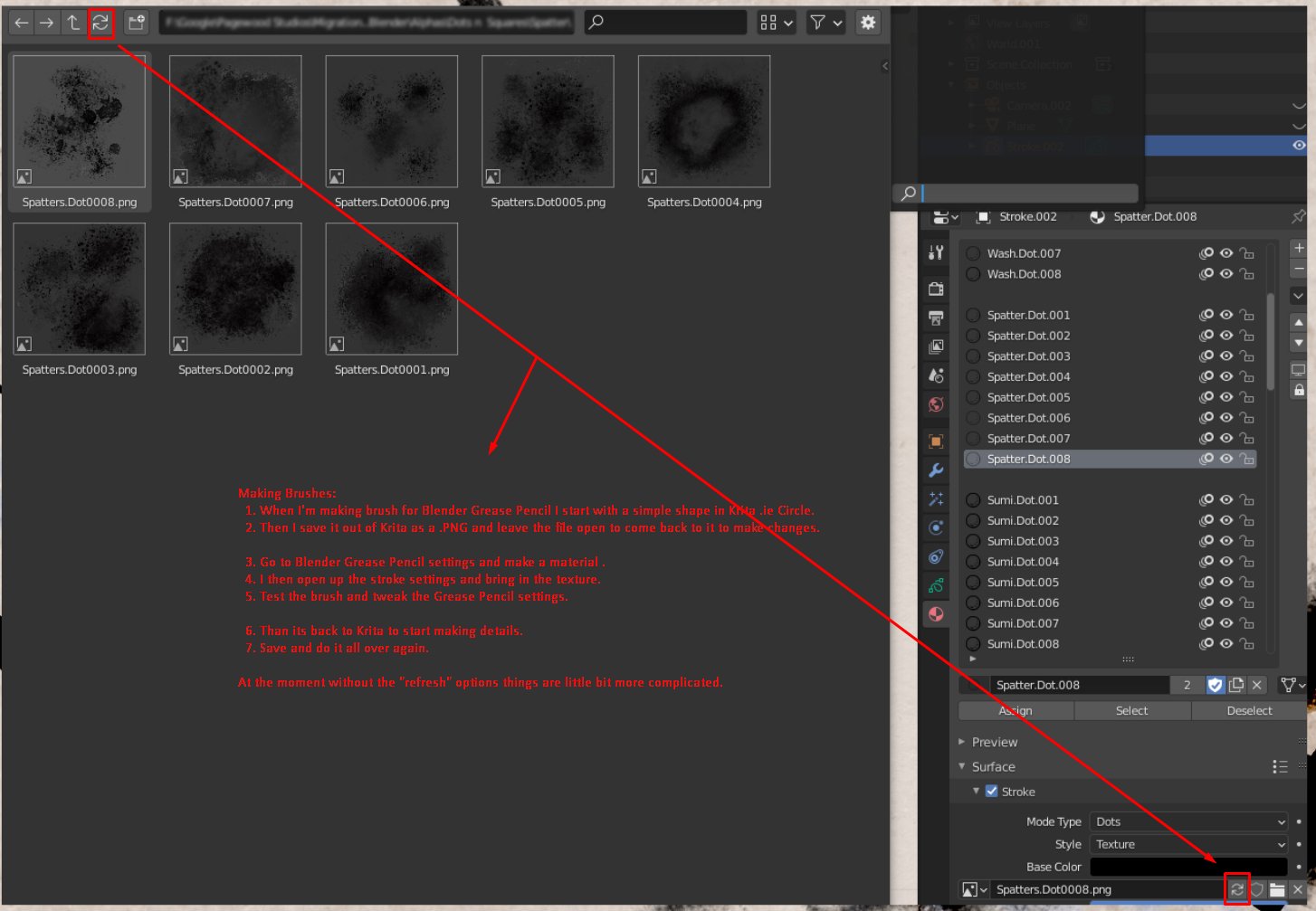The height and width of the screenshot is (911, 1316).
Task: Open the Base Color swatch
Action: point(1188,867)
